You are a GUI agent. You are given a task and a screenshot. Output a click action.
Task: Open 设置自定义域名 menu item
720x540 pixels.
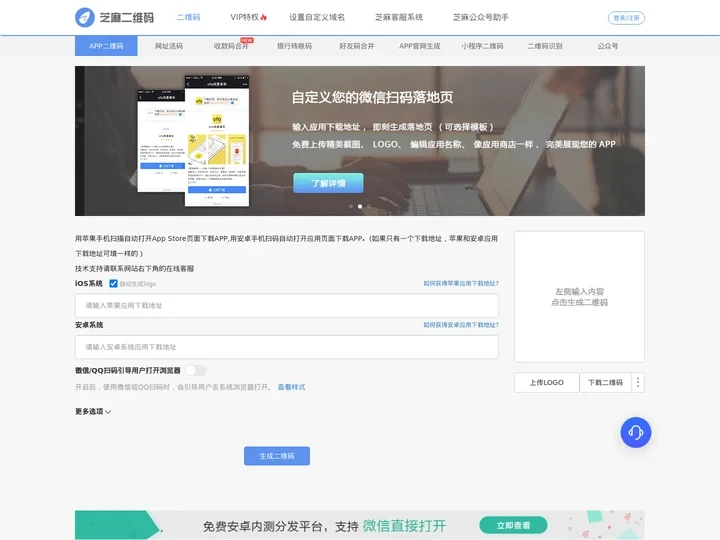[x=317, y=17]
